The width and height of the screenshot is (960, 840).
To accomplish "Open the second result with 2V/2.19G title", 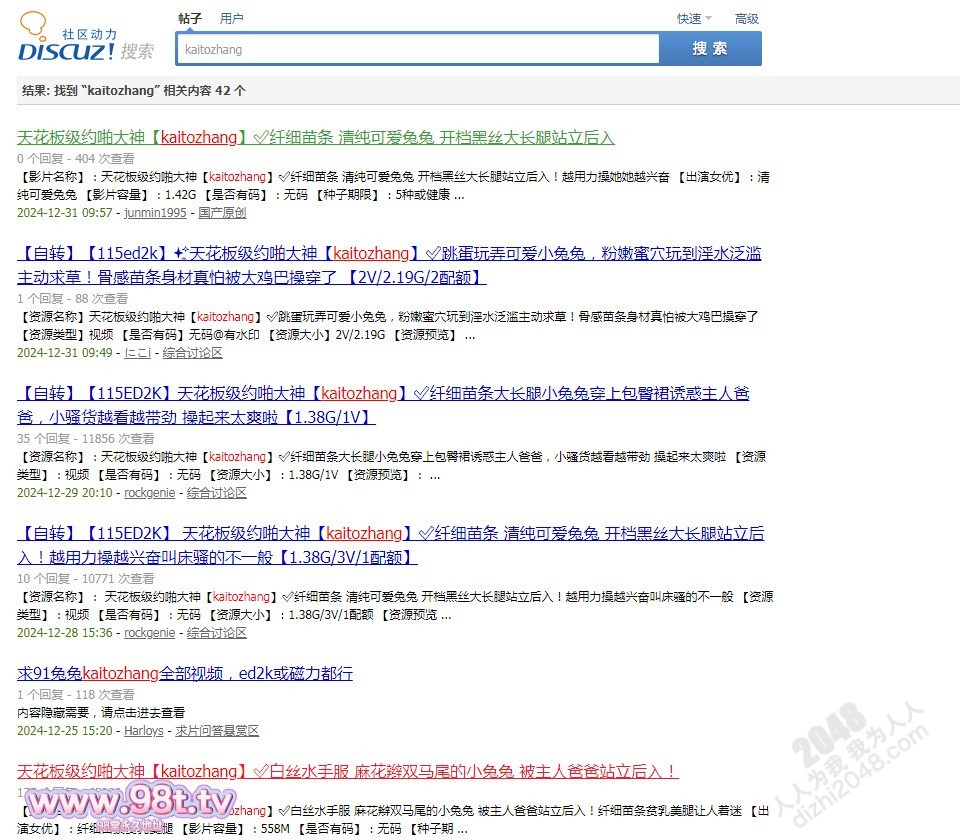I will (x=389, y=264).
